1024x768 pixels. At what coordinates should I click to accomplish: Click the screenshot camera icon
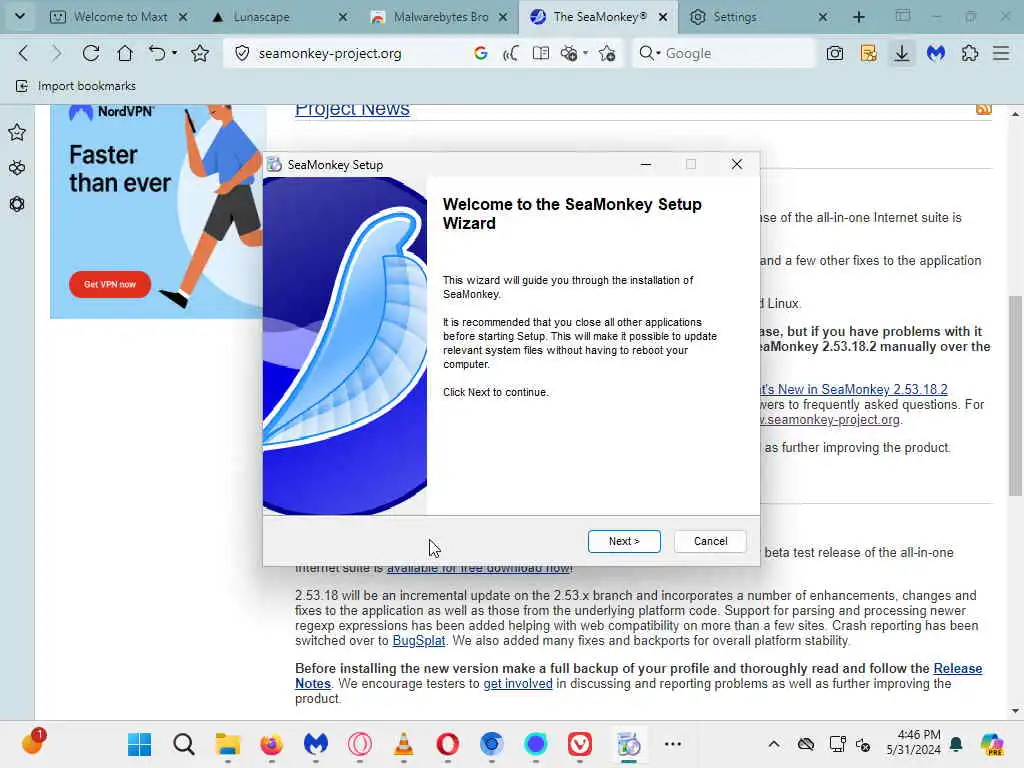(835, 54)
